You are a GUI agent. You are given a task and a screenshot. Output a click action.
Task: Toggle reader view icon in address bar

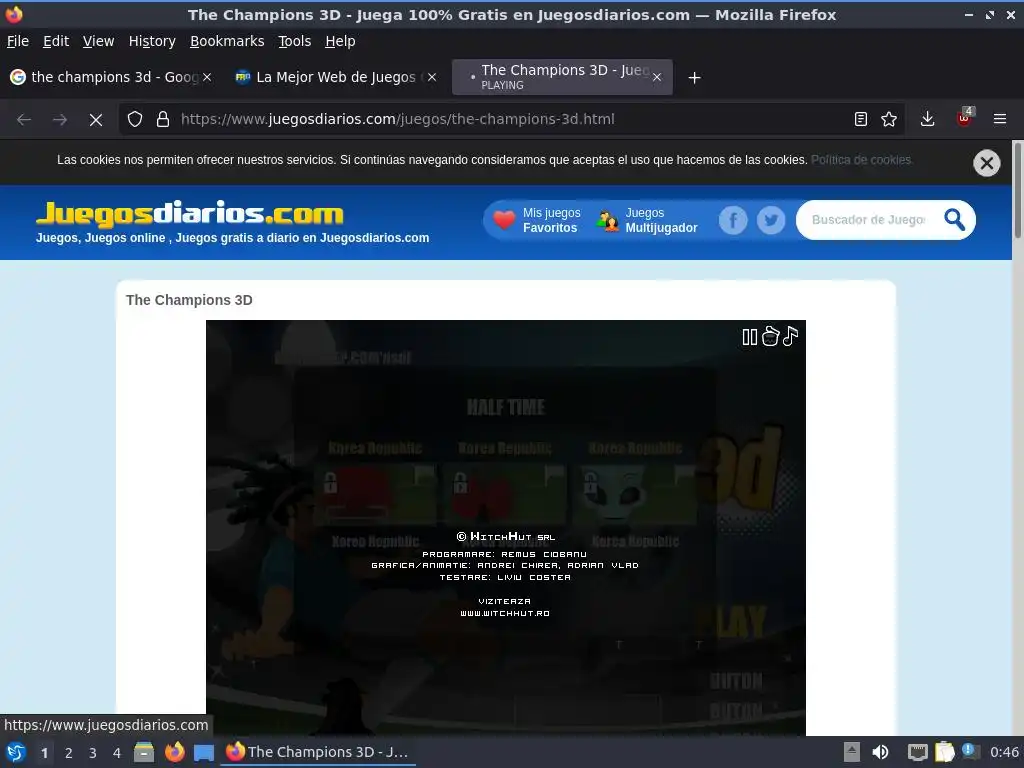point(861,120)
